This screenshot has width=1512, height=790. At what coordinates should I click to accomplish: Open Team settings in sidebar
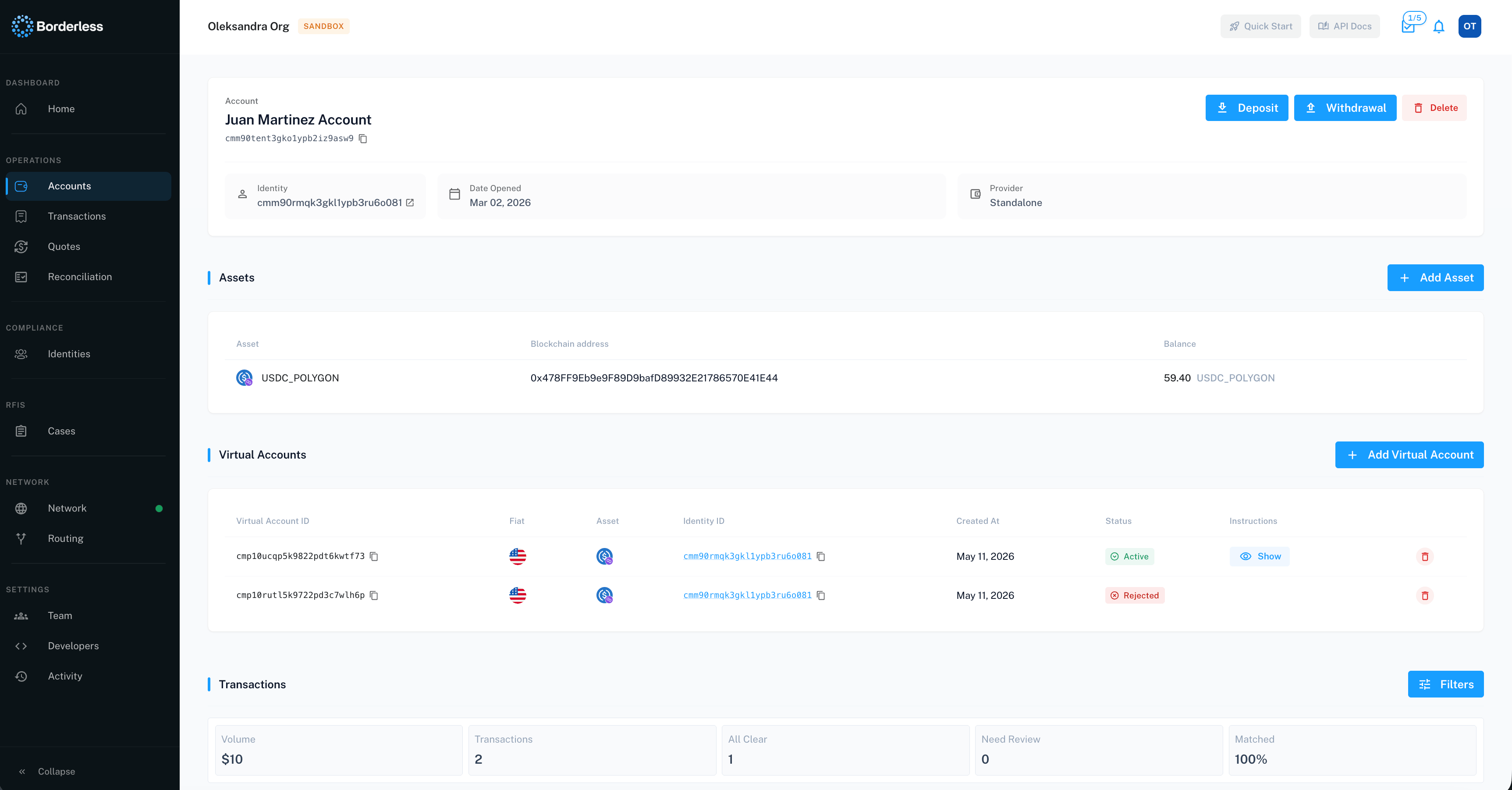click(89, 616)
